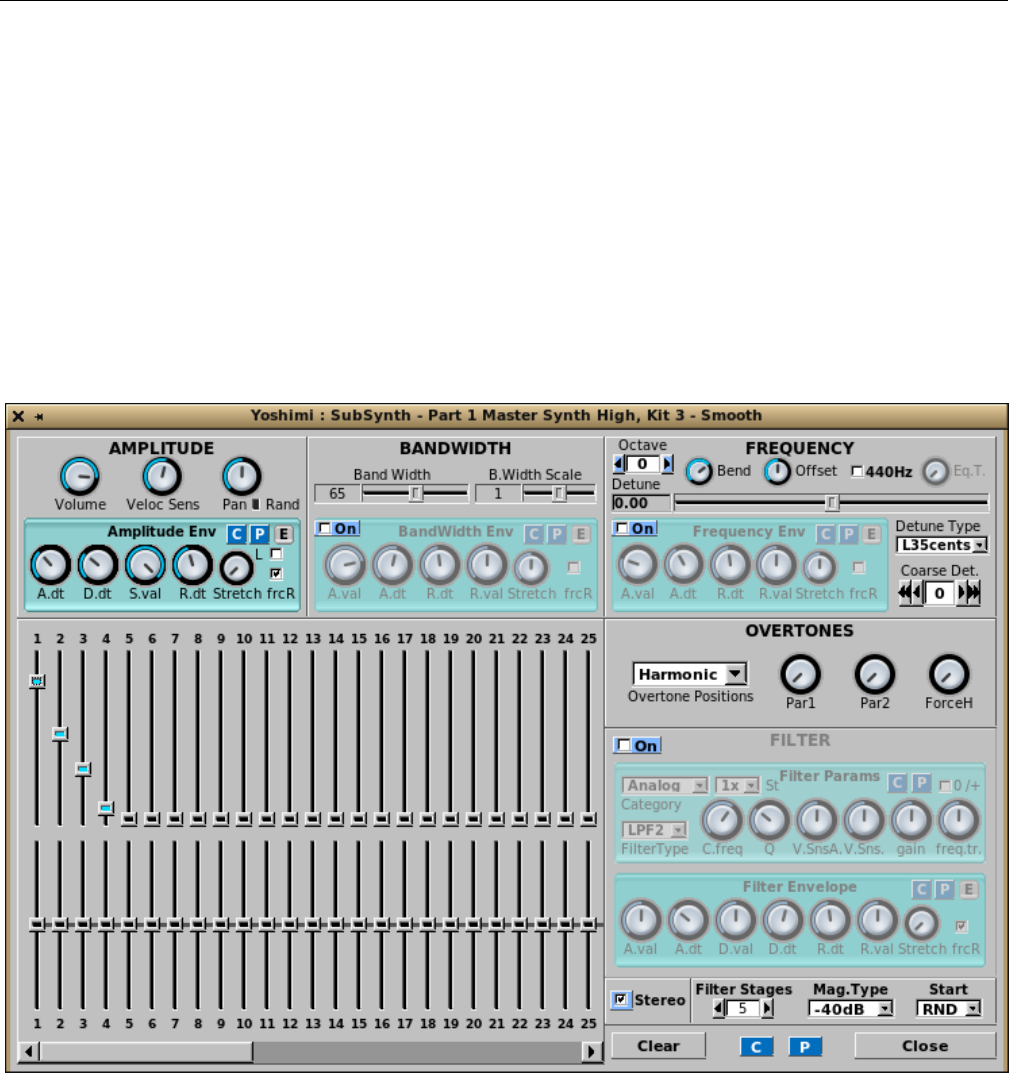Open the 1x filter stages dropdown
Screen dimensions: 1009x1073
pos(737,786)
